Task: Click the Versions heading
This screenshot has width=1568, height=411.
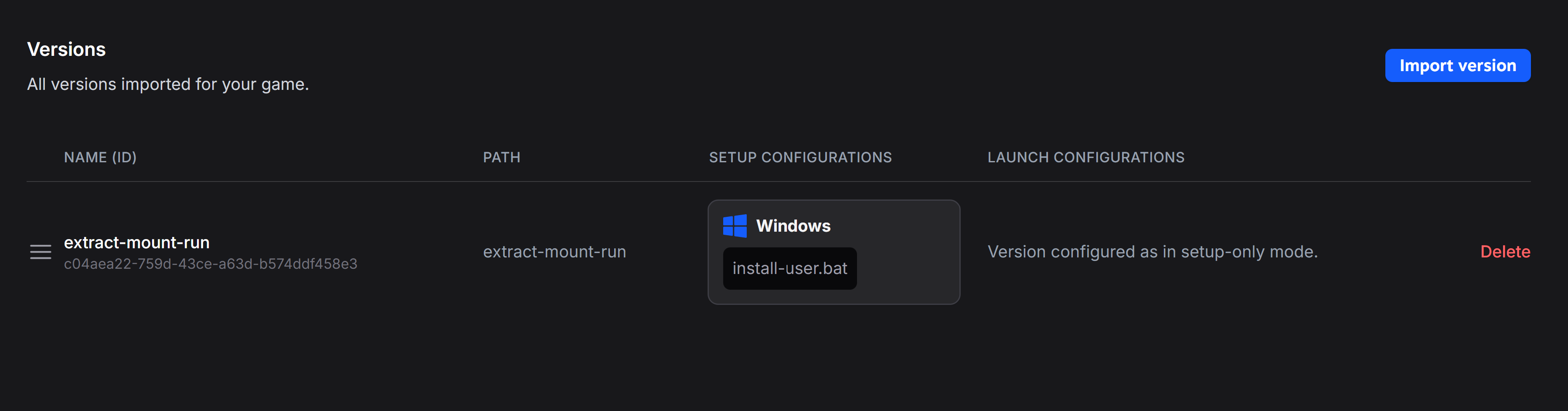Action: tap(66, 49)
